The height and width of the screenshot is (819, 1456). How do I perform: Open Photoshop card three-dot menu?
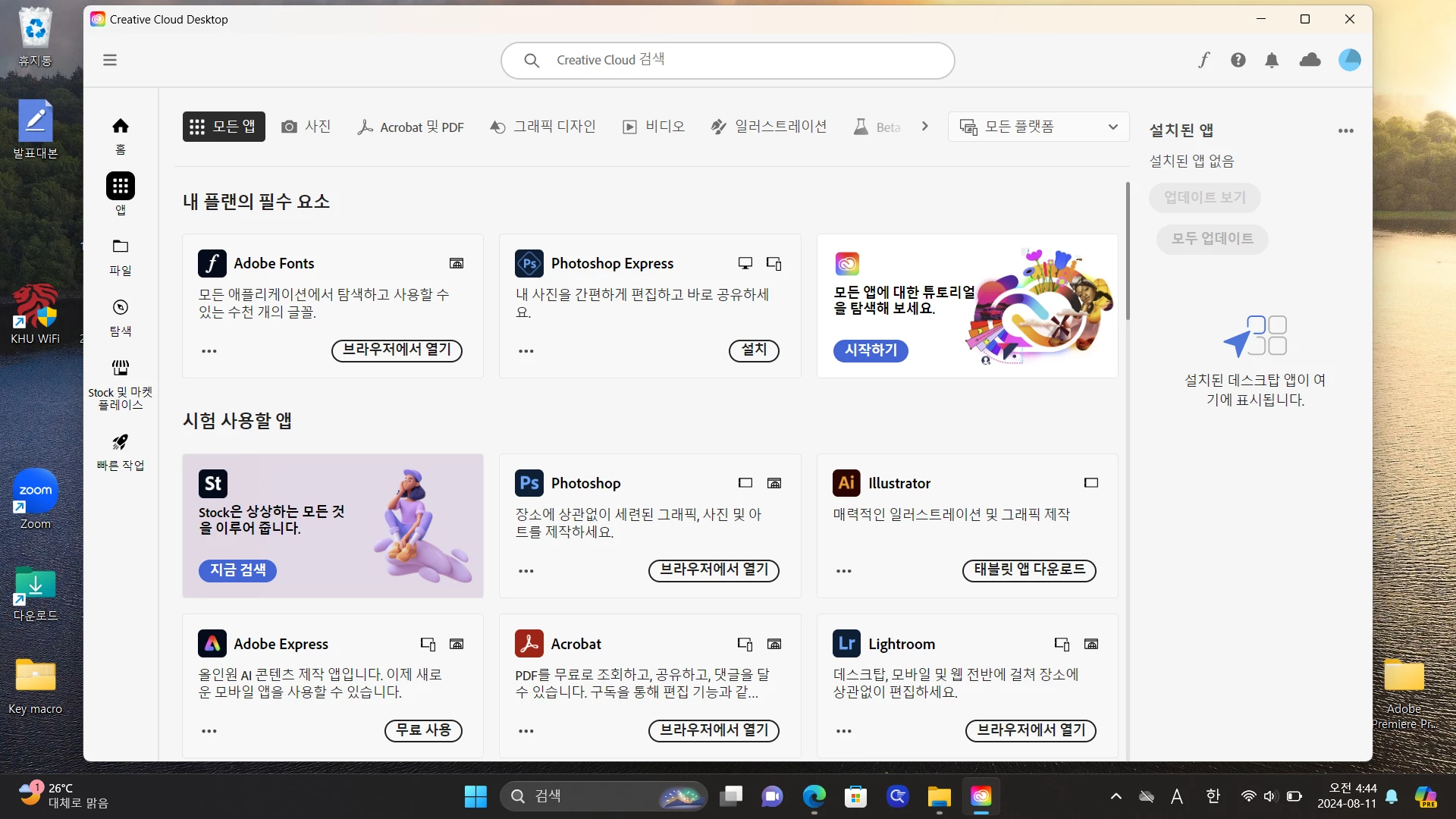pos(526,570)
